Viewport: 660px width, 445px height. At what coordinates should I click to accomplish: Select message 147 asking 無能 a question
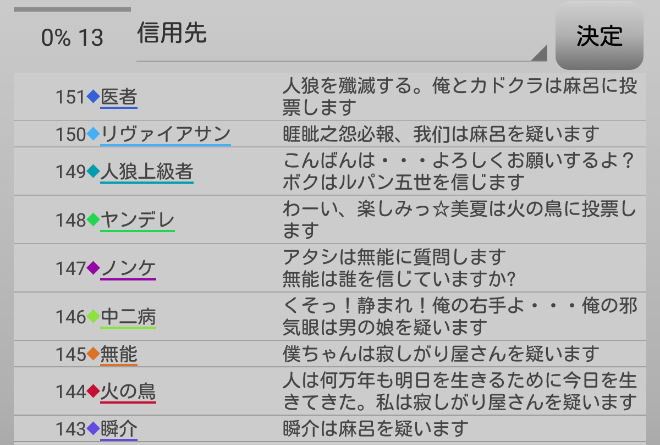coord(400,267)
